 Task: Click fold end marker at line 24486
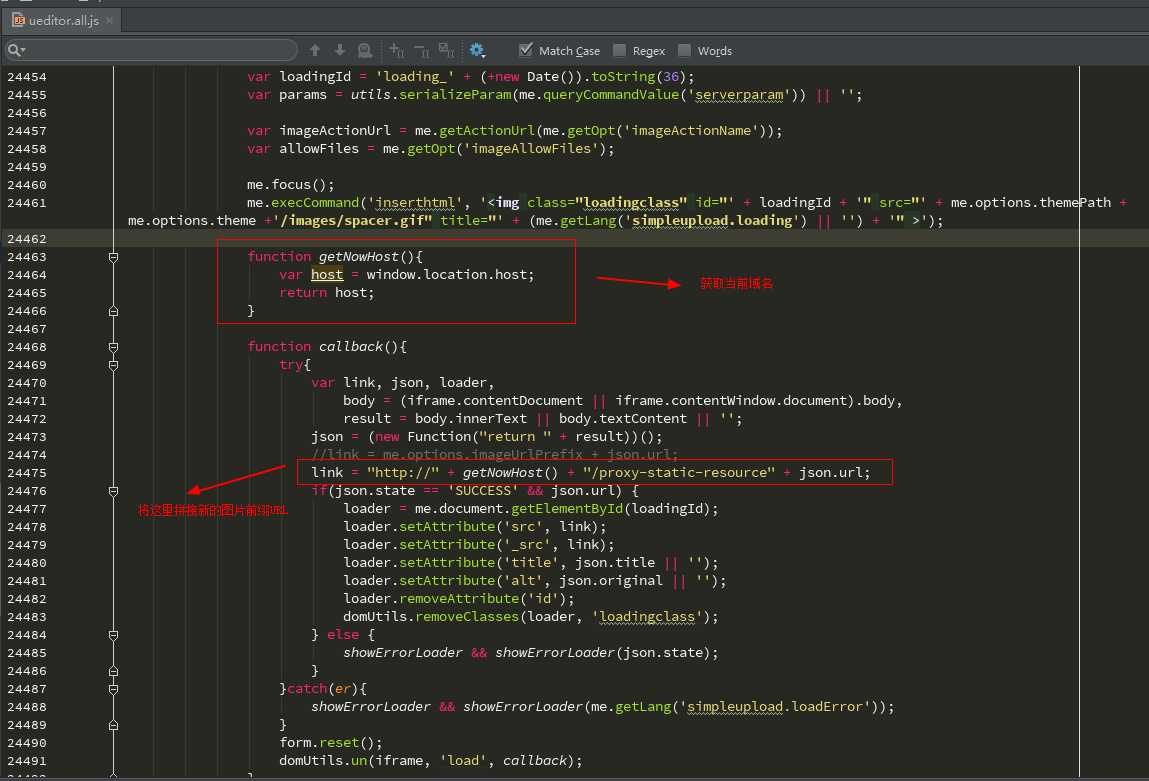click(x=114, y=671)
